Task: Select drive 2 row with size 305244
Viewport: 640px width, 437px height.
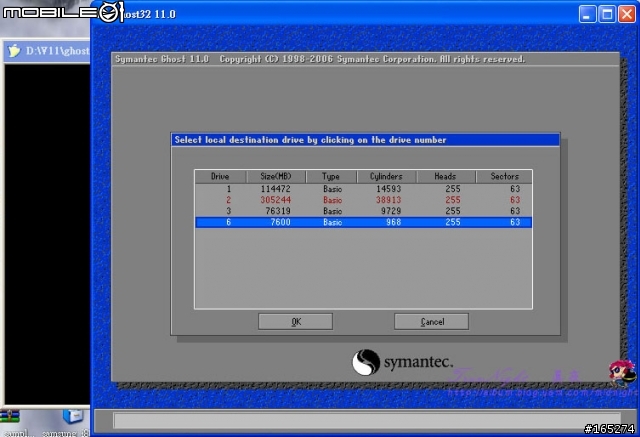Action: coord(363,200)
